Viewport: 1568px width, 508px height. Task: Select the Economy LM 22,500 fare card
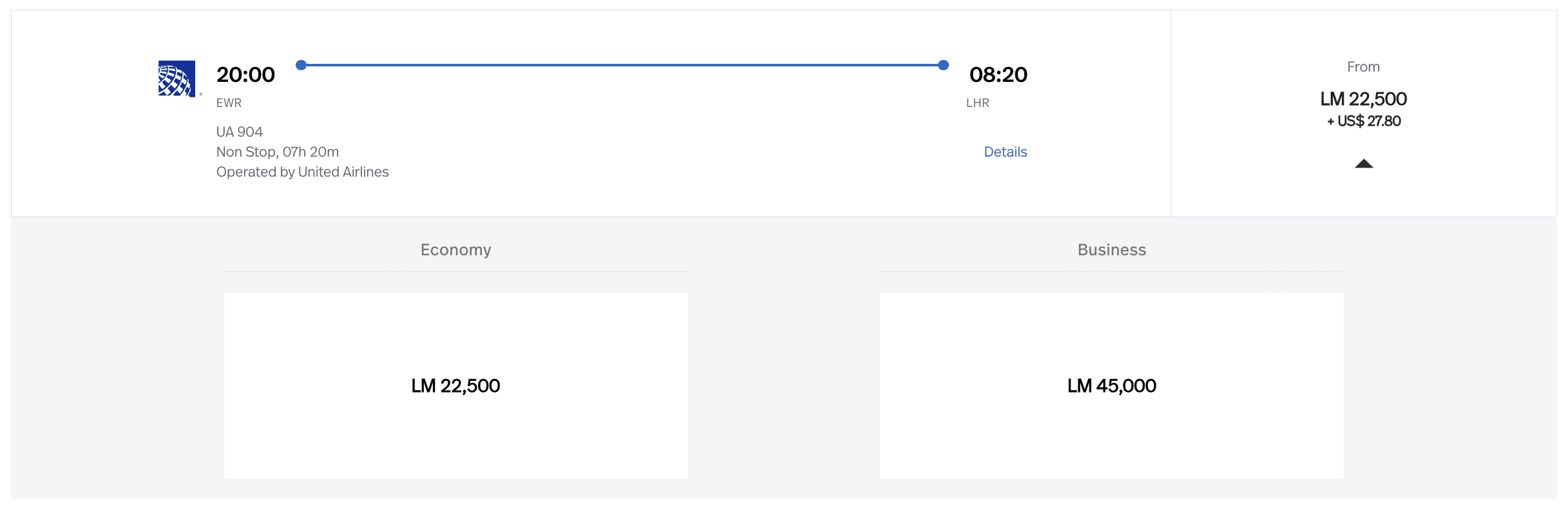click(x=455, y=386)
